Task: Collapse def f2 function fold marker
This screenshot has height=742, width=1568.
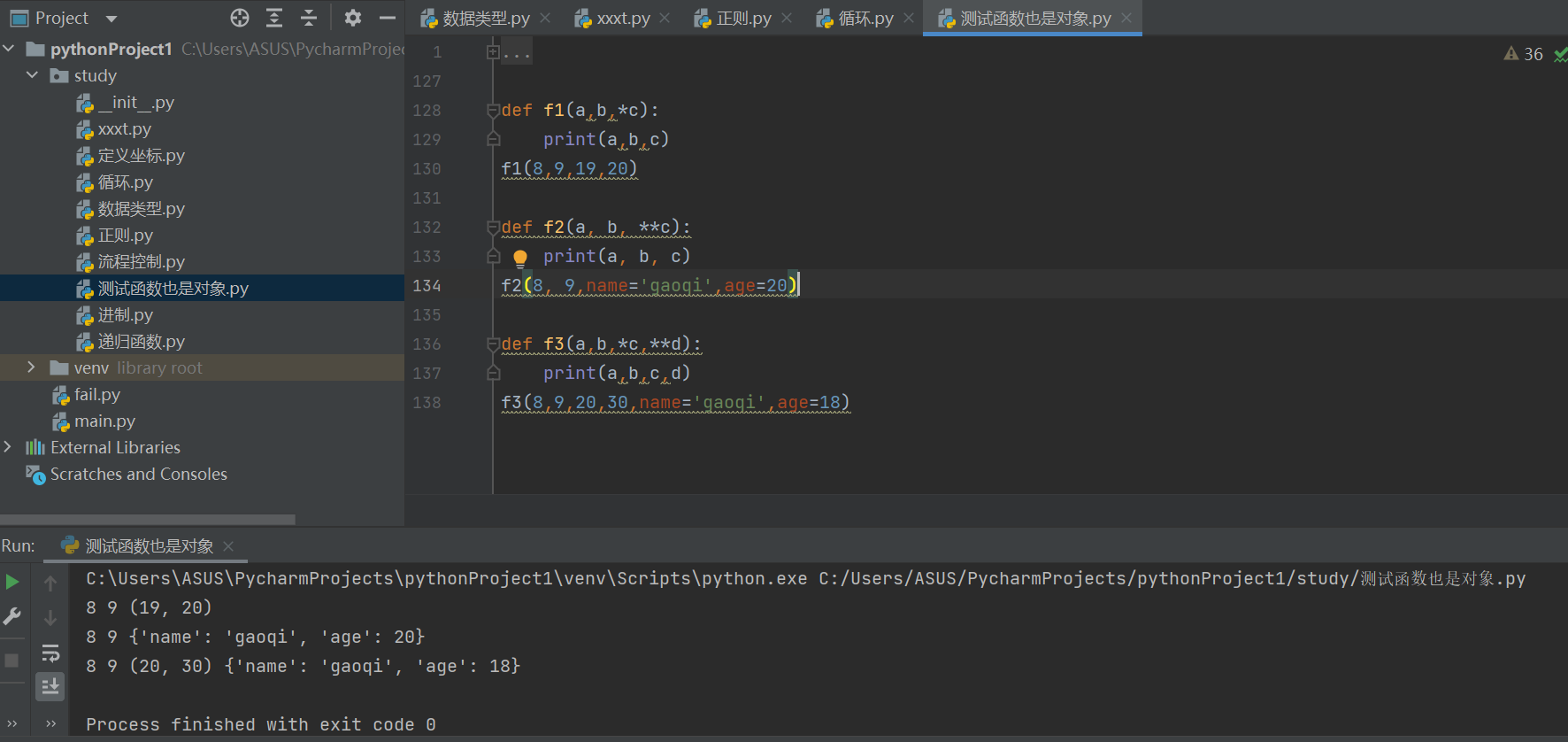Action: coord(493,228)
